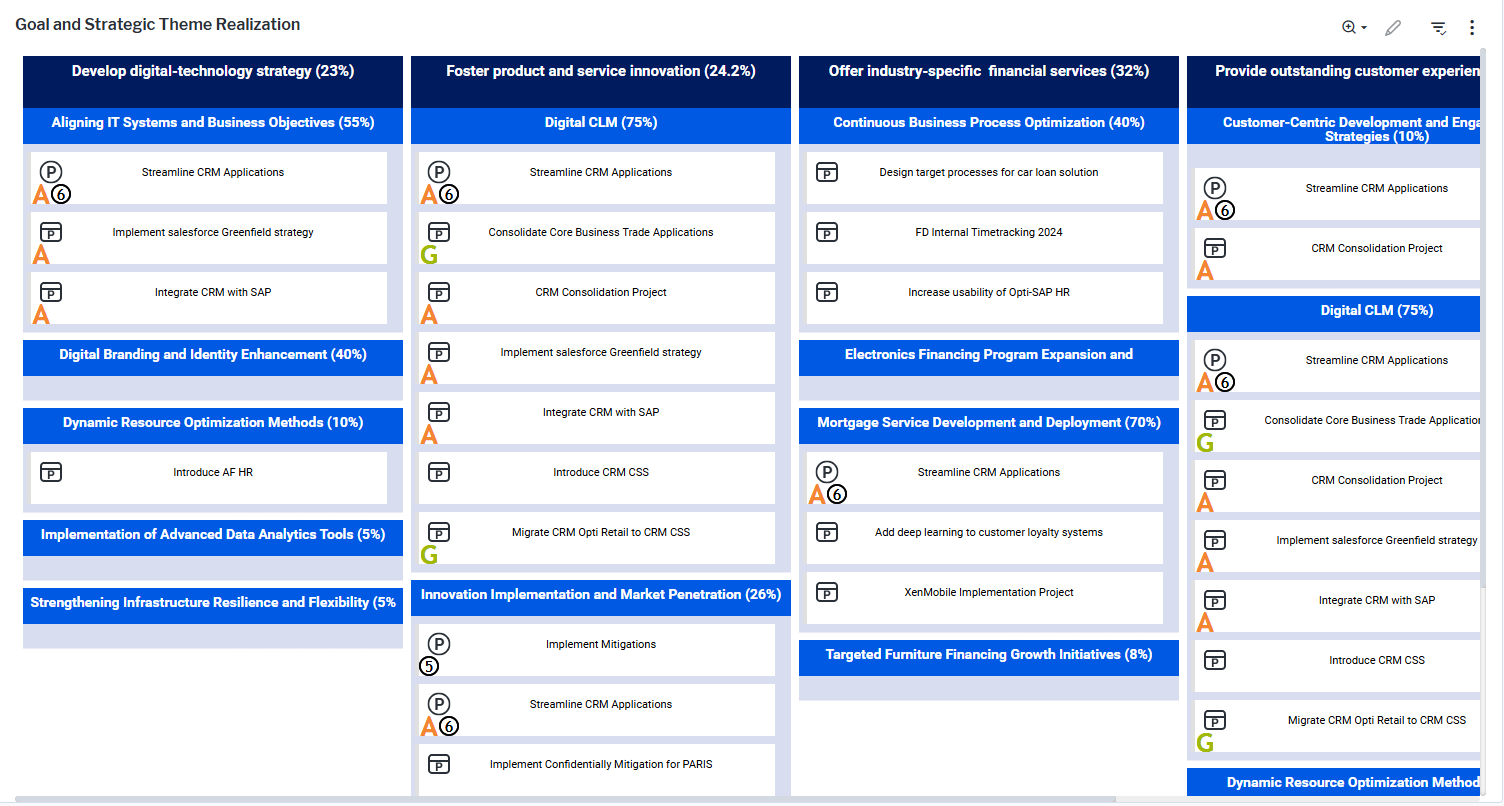Expand the zoom level dropdown arrow
Image resolution: width=1504 pixels, height=806 pixels.
pyautogui.click(x=1364, y=28)
